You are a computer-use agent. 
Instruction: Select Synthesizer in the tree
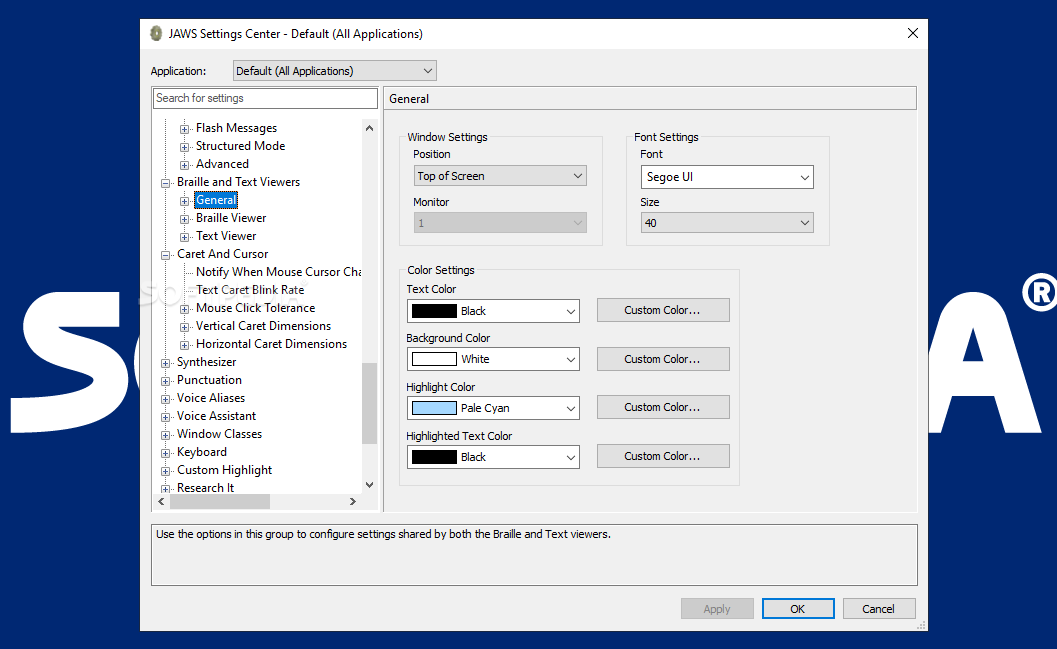206,362
